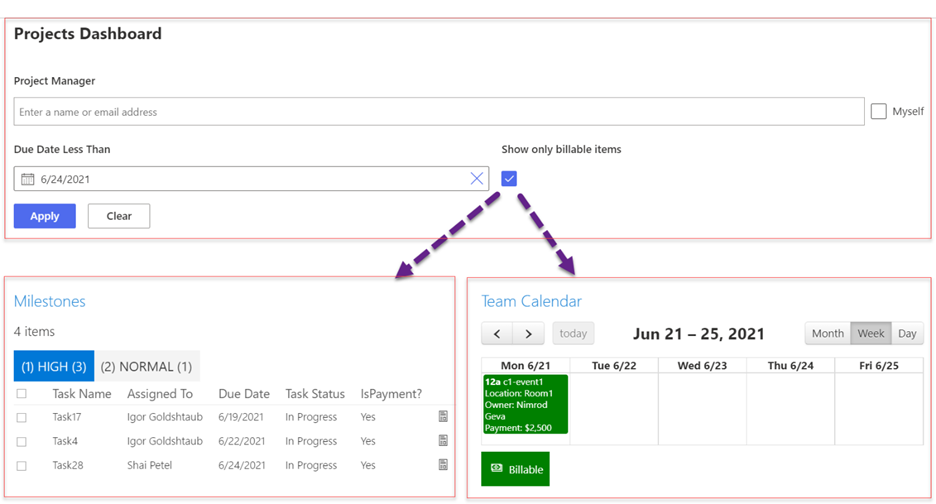Go to next week in Team Calendar

point(528,334)
